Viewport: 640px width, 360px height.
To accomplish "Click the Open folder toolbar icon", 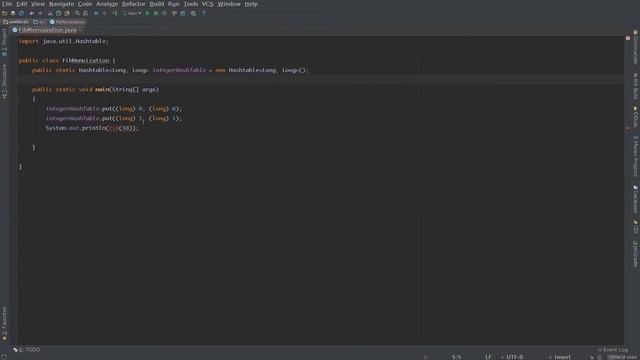I will tap(4, 13).
